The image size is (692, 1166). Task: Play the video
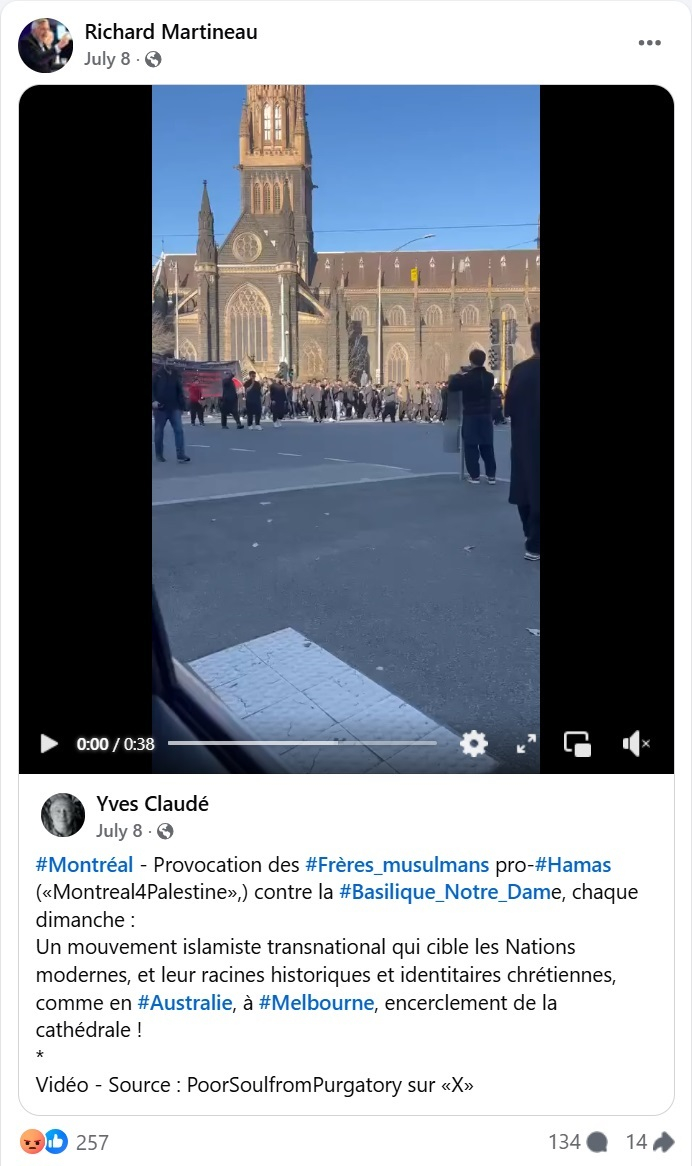[49, 744]
